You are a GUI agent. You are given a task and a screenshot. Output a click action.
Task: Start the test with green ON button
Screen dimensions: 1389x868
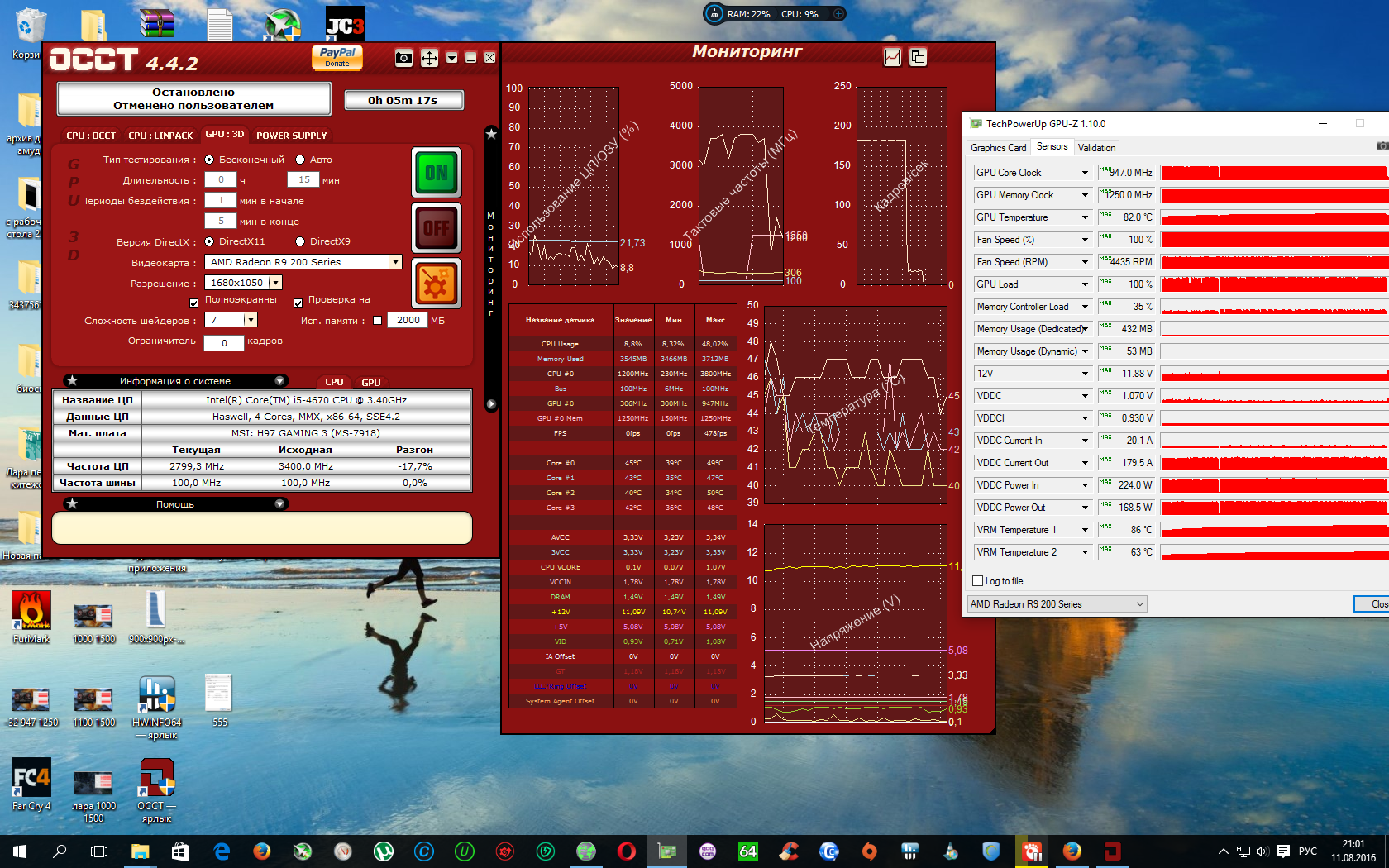point(437,173)
